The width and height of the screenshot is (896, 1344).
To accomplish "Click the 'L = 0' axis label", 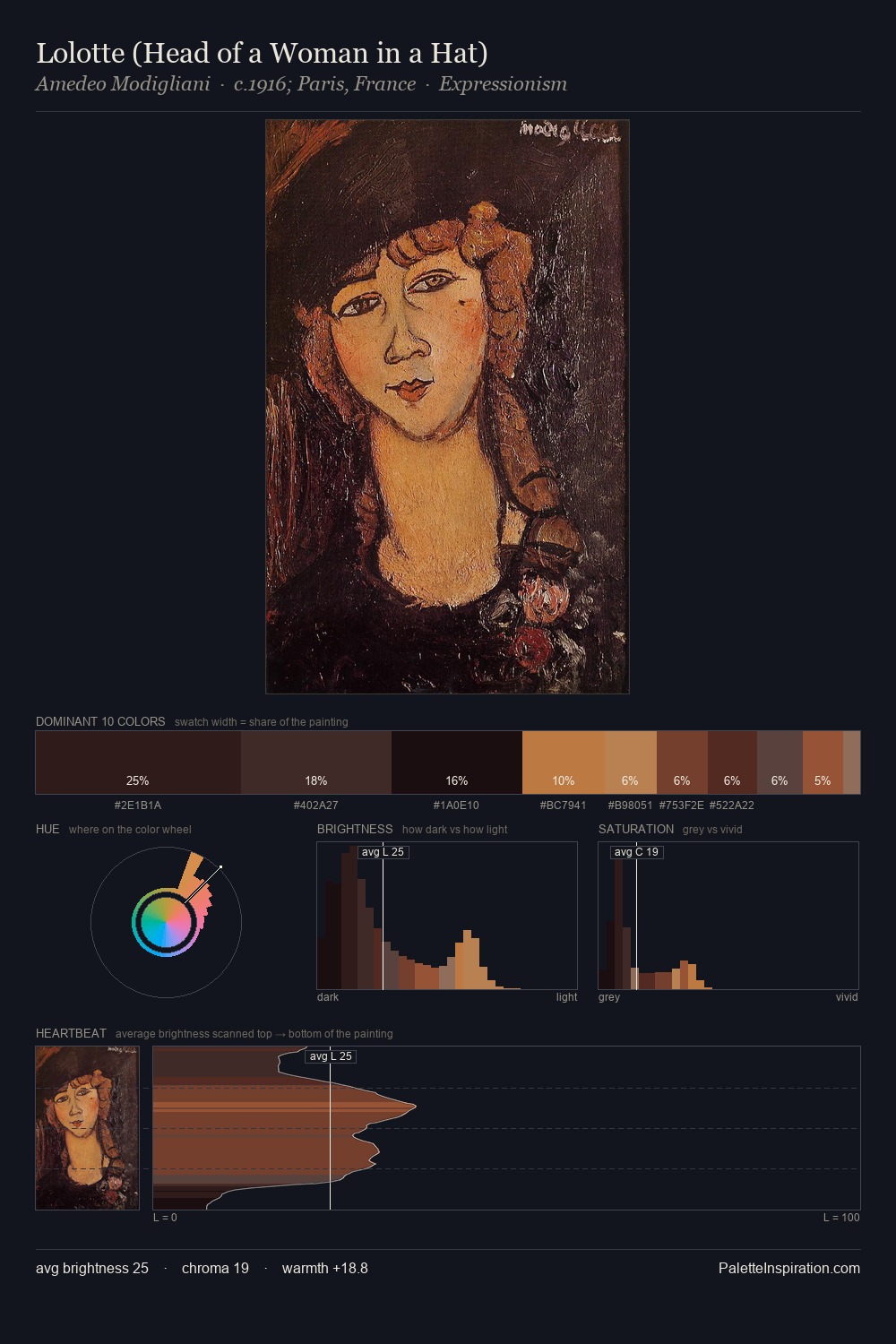I will [x=165, y=1218].
